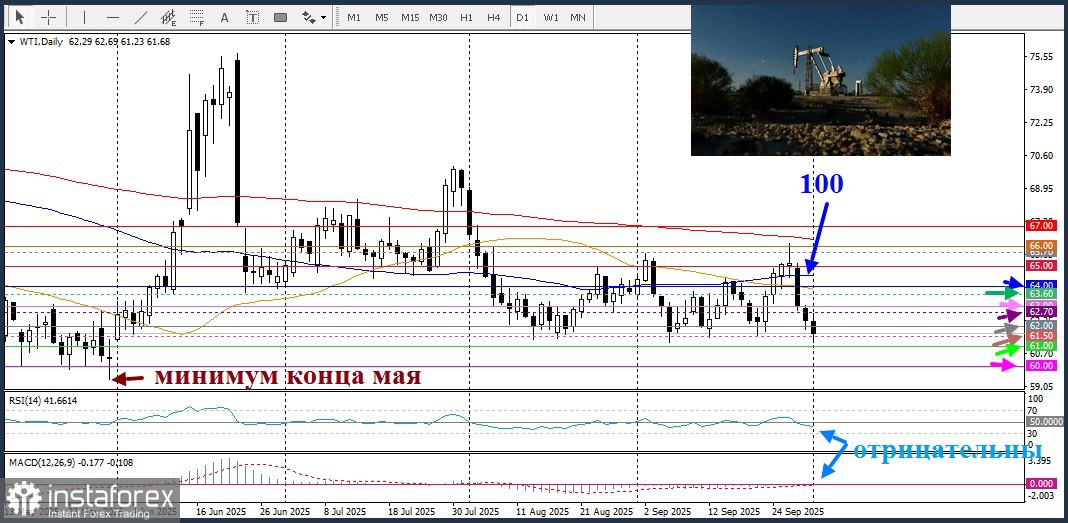
Task: Choose the horizontal line drawing tool
Action: pyautogui.click(x=112, y=17)
